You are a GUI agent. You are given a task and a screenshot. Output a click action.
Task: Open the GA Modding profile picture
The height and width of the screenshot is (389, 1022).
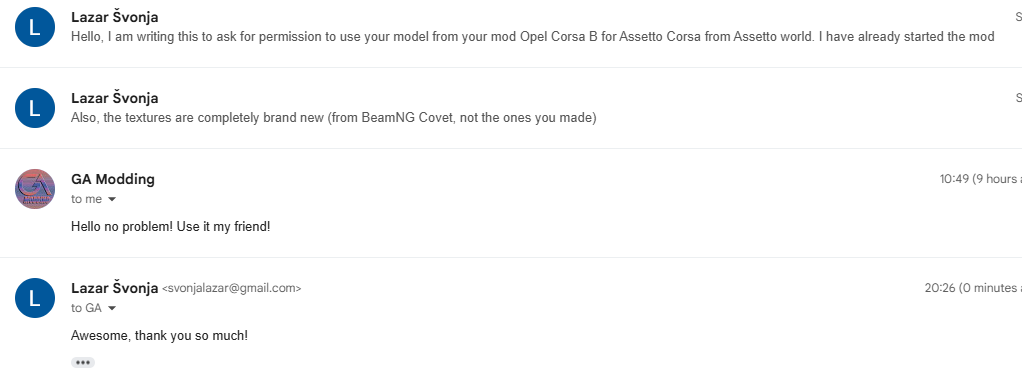pos(35,189)
